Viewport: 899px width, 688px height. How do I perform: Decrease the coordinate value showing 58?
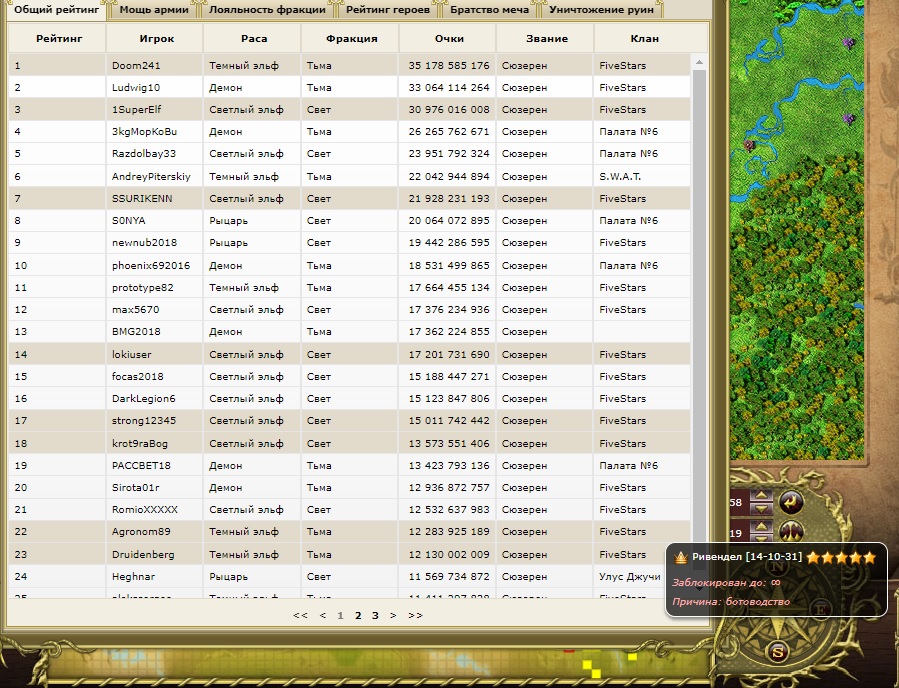(761, 508)
